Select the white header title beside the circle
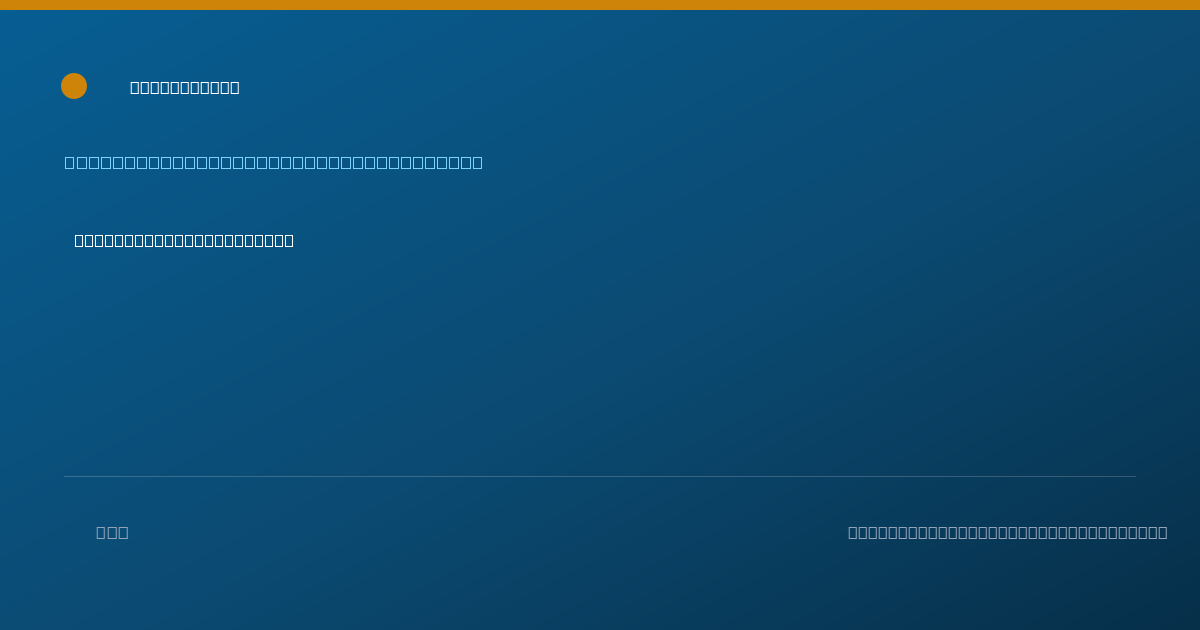Screen dimensions: 1200x630 (185, 87)
